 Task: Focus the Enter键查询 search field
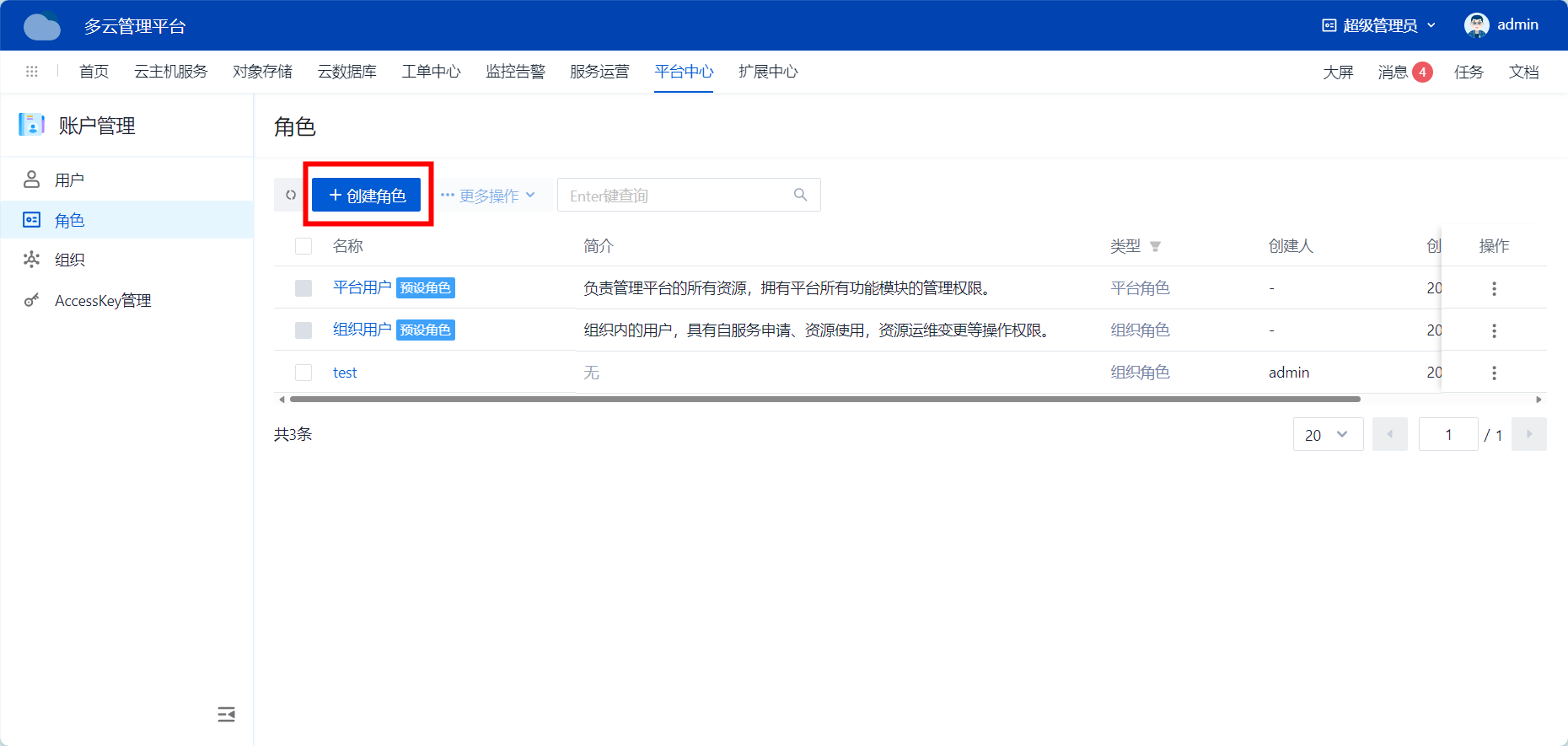click(674, 196)
